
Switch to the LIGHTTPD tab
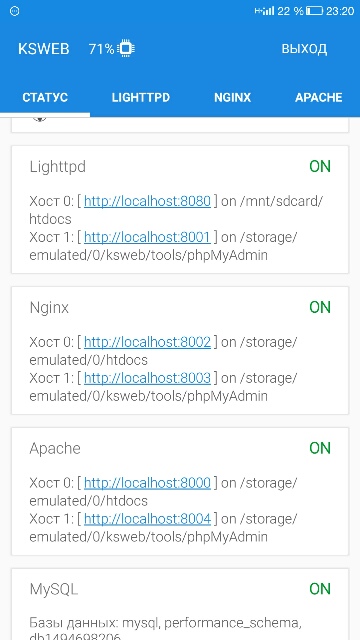pos(141,98)
